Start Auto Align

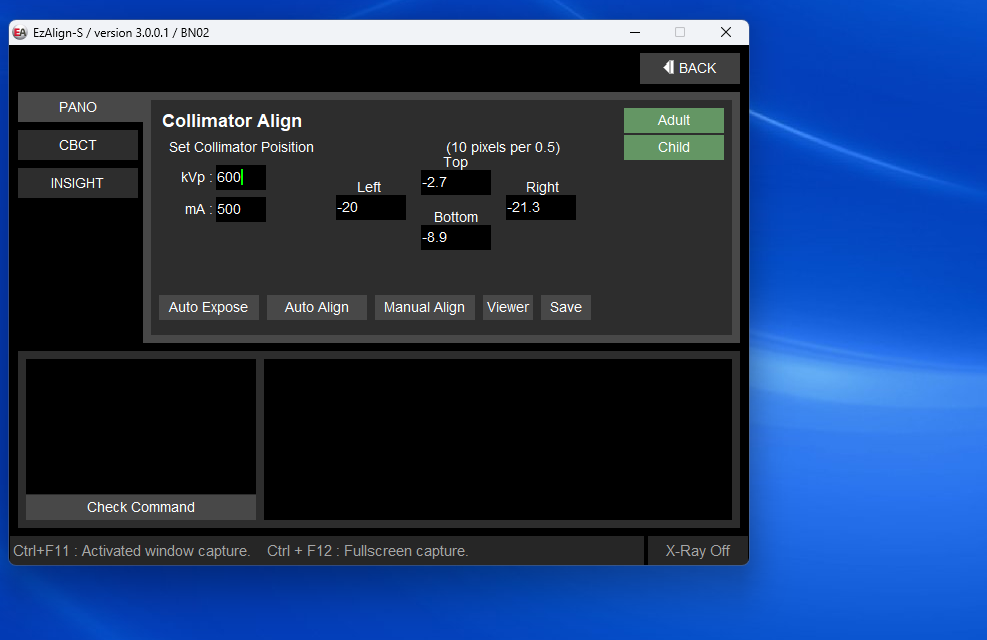316,307
